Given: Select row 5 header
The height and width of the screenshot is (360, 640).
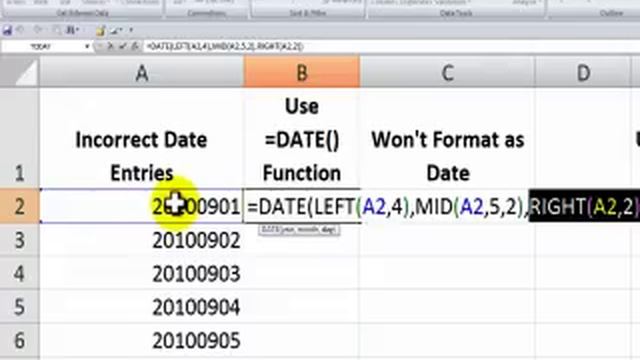Looking at the screenshot, I should (20, 306).
